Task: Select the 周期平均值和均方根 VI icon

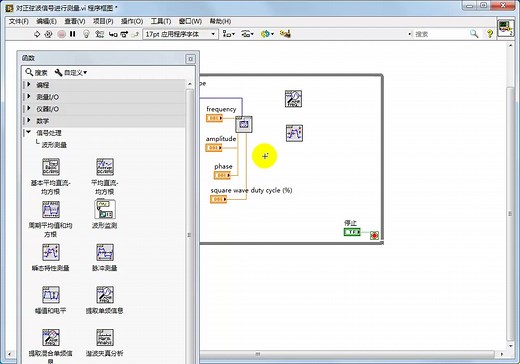Action: pos(51,209)
